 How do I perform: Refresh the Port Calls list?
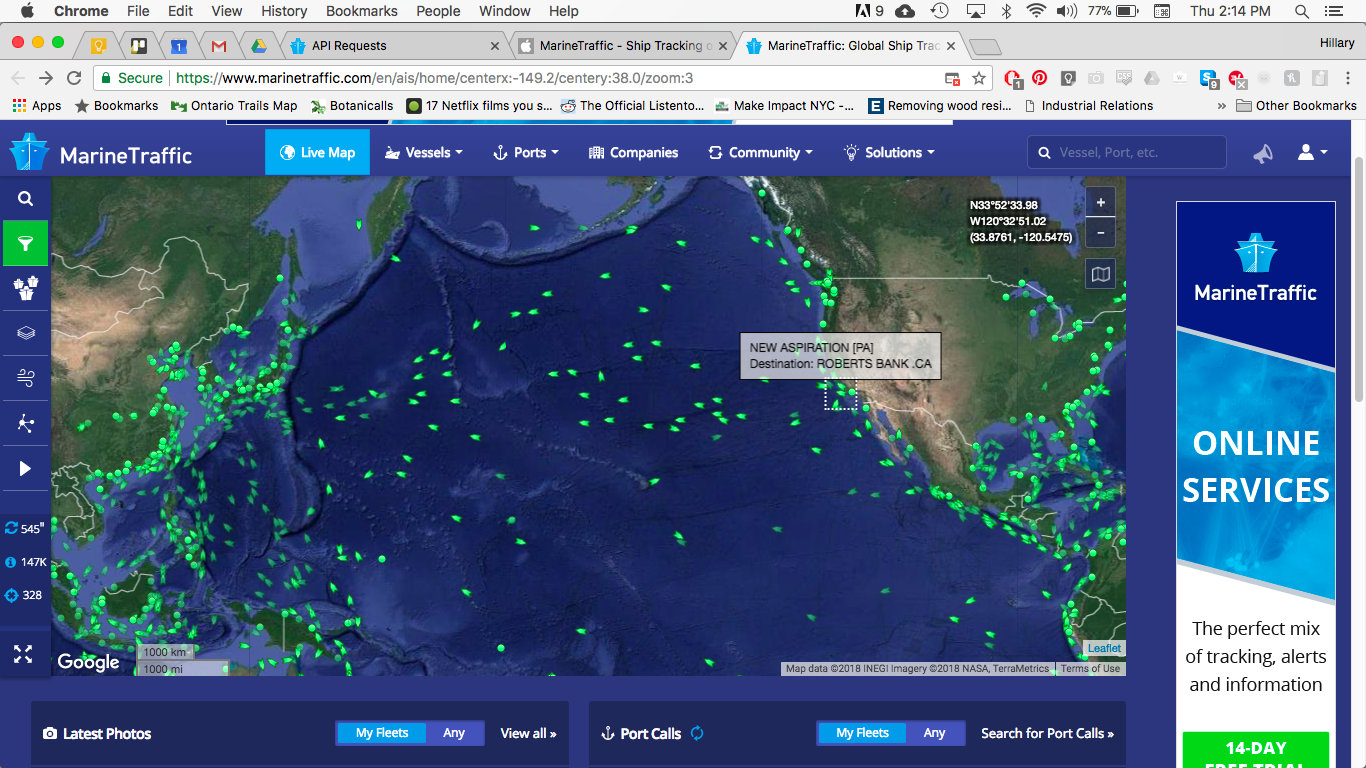697,733
